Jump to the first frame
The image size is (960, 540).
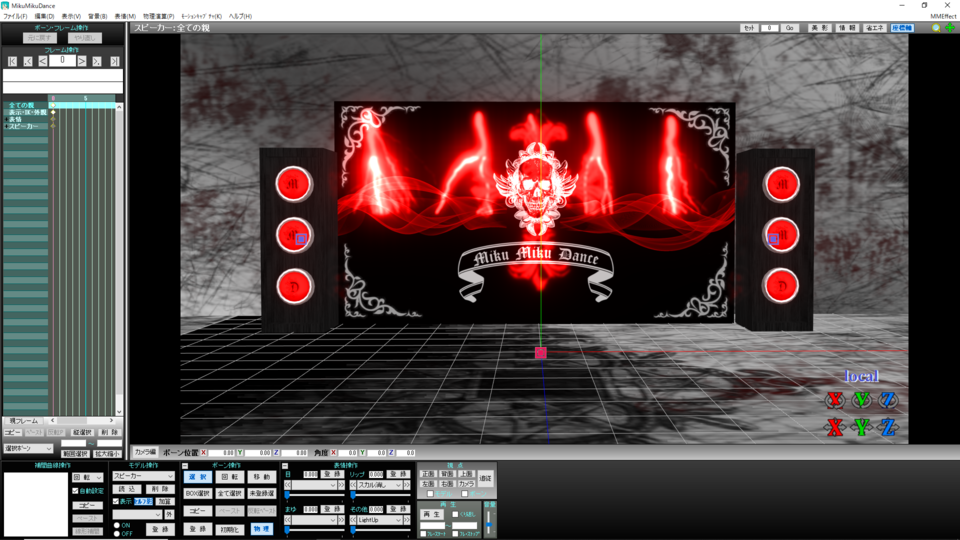pyautogui.click(x=12, y=61)
